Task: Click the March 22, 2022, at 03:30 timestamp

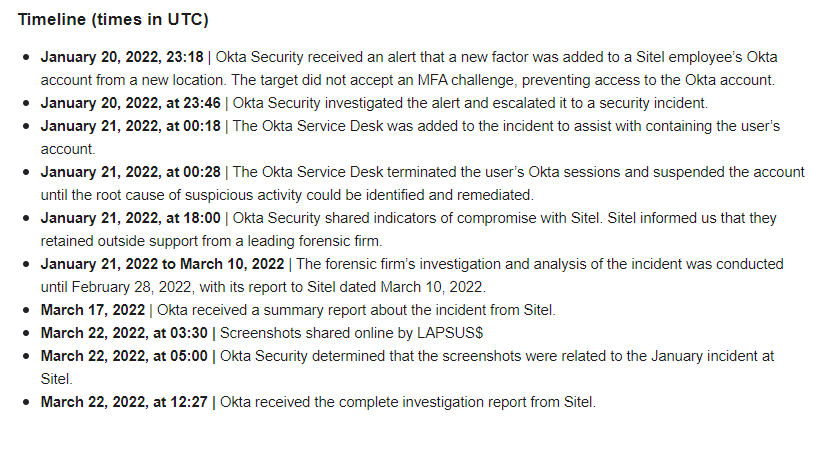Action: pyautogui.click(x=124, y=333)
